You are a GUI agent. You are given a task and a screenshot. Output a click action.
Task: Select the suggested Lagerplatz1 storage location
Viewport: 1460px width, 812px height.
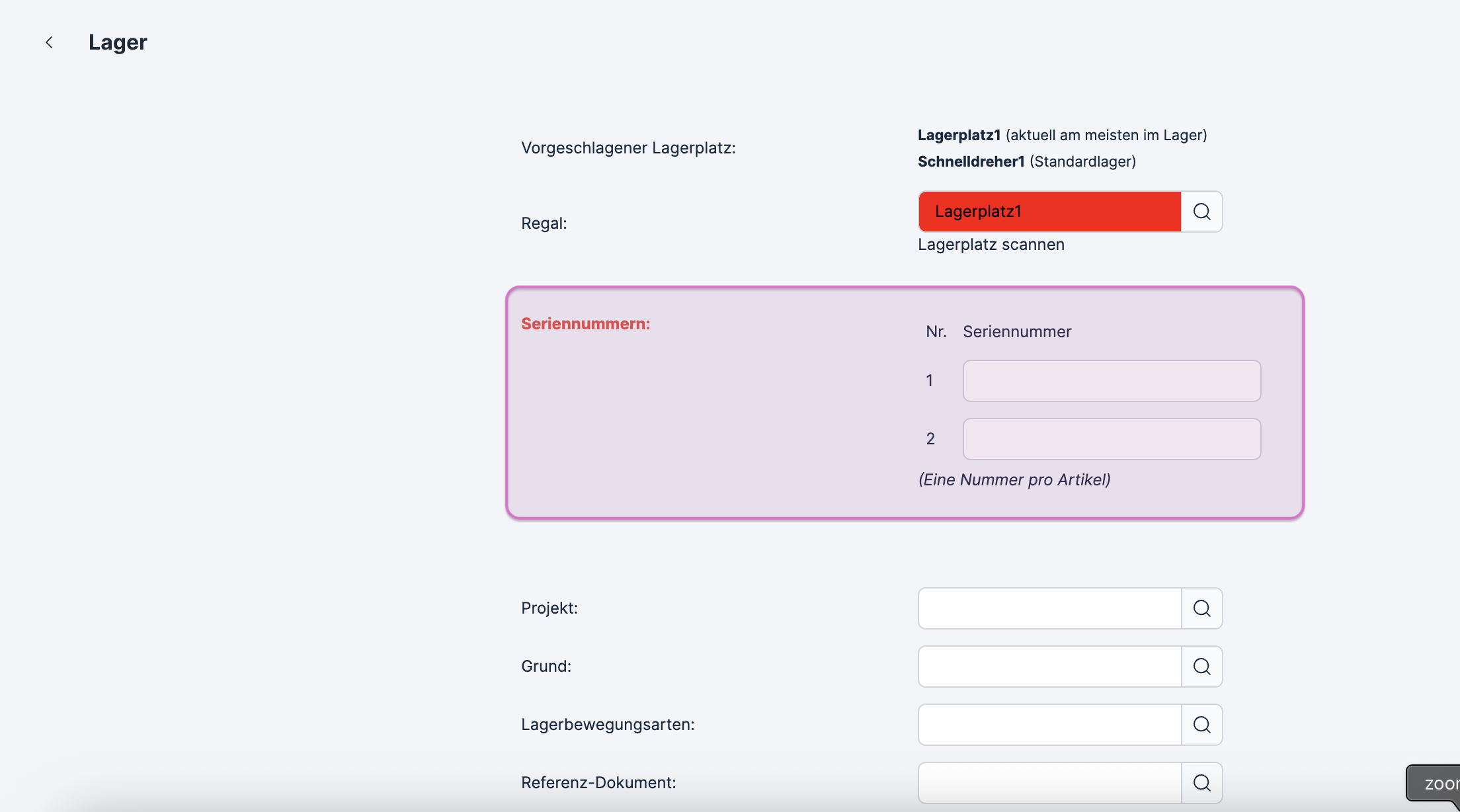click(x=959, y=135)
